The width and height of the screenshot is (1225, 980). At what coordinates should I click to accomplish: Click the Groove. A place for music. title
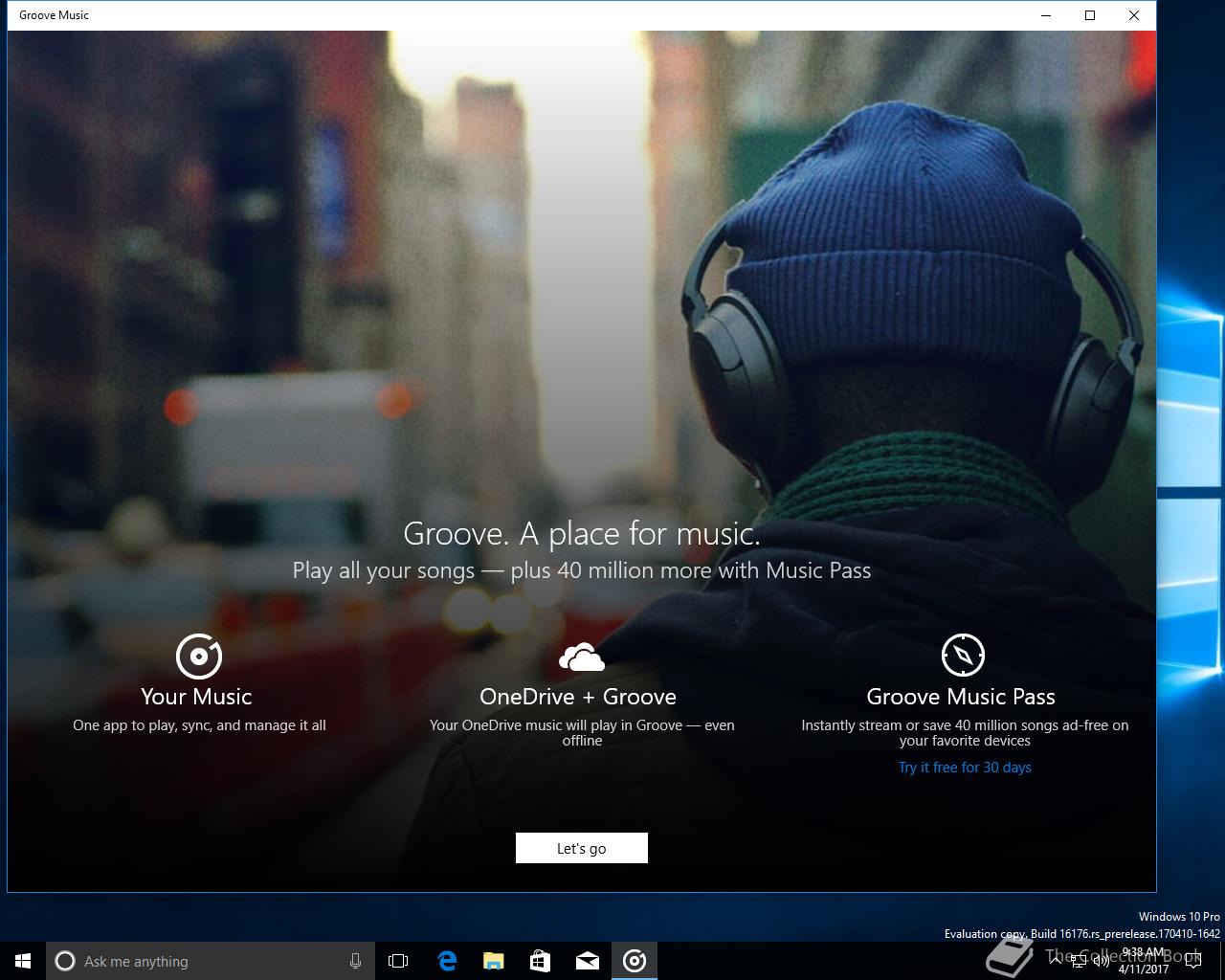[582, 533]
